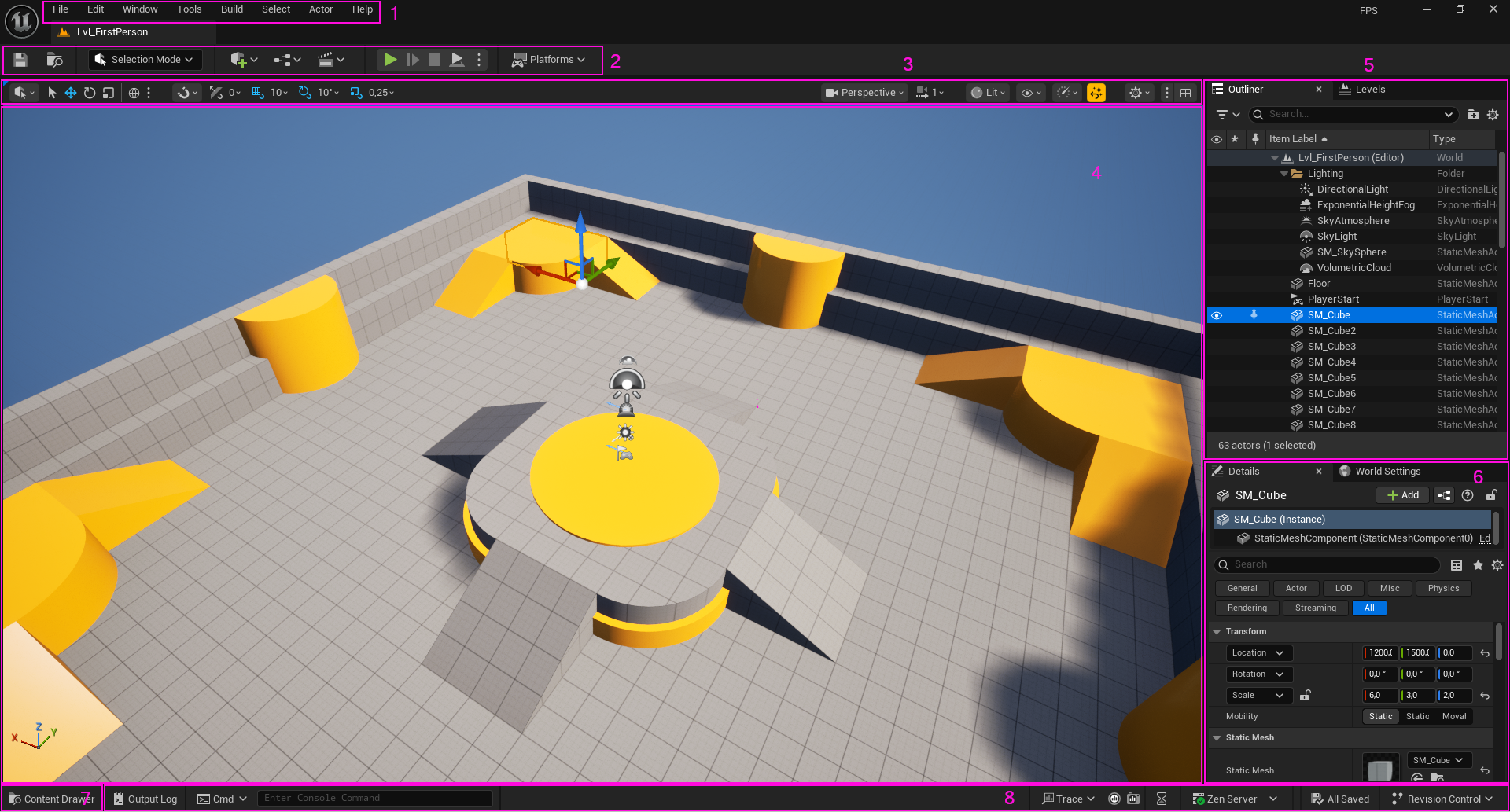1510x812 pixels.
Task: Toggle the Scale lock ratio padlock
Action: (x=1306, y=696)
